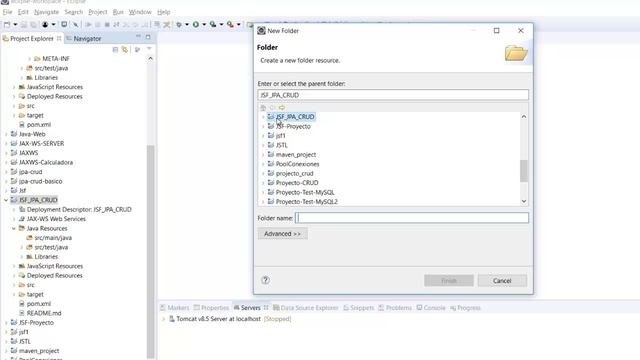Expand JSF_JPA_CRUD in the dialog folder tree
The height and width of the screenshot is (360, 640).
263,117
